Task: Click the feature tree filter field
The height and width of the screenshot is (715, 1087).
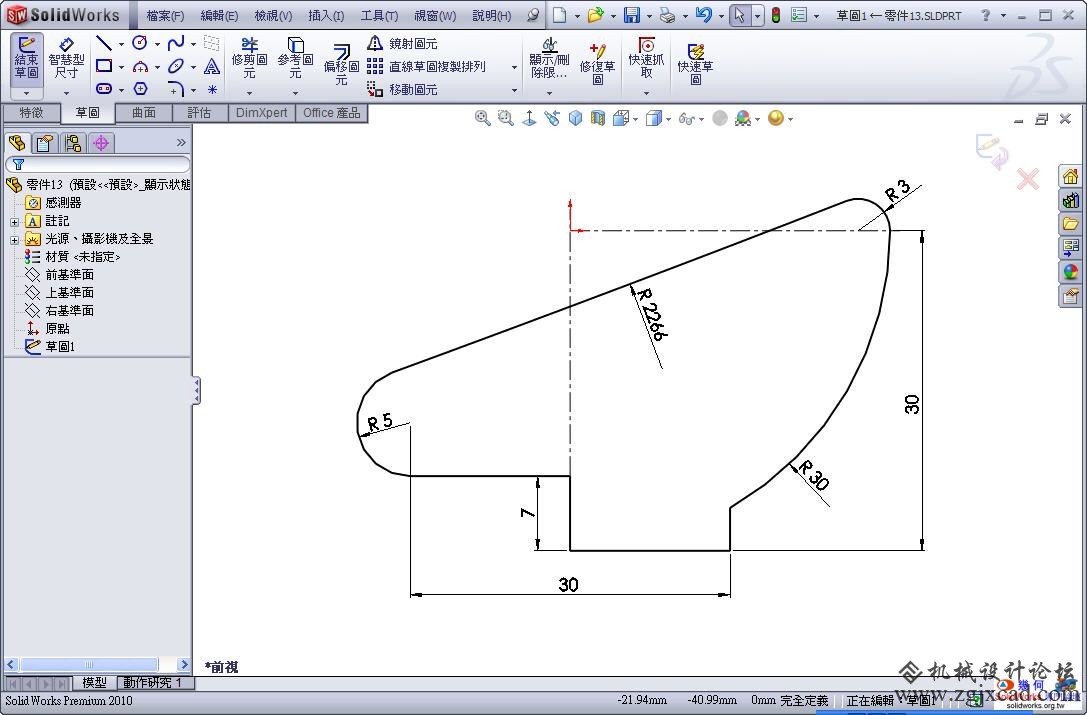Action: click(97, 164)
